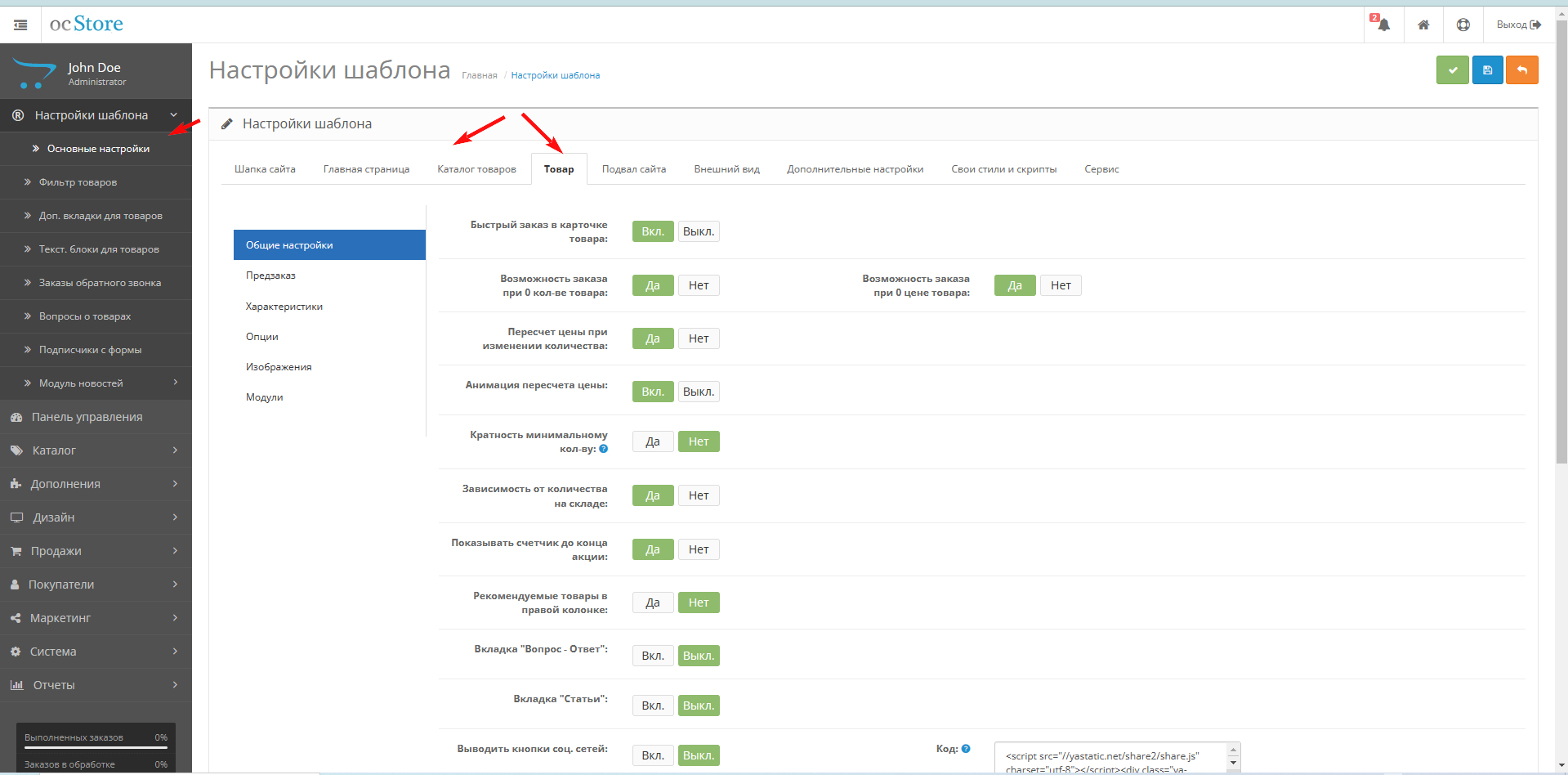1568x775 pixels.
Task: Set Кратность минимальному кол-ву to Да
Action: click(x=653, y=441)
